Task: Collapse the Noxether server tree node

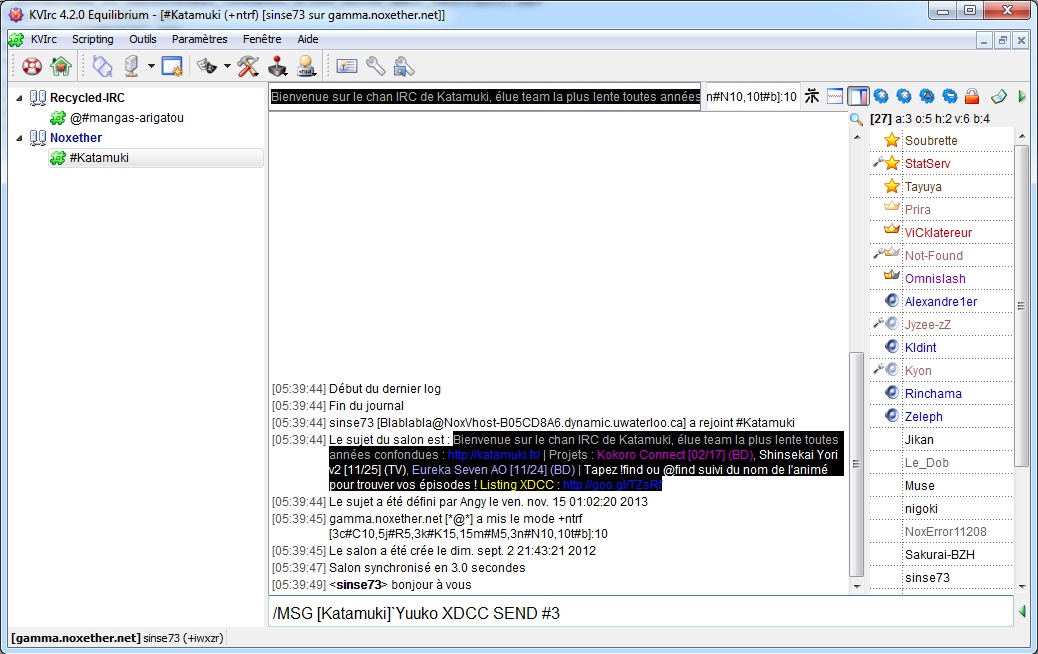Action: (19, 138)
